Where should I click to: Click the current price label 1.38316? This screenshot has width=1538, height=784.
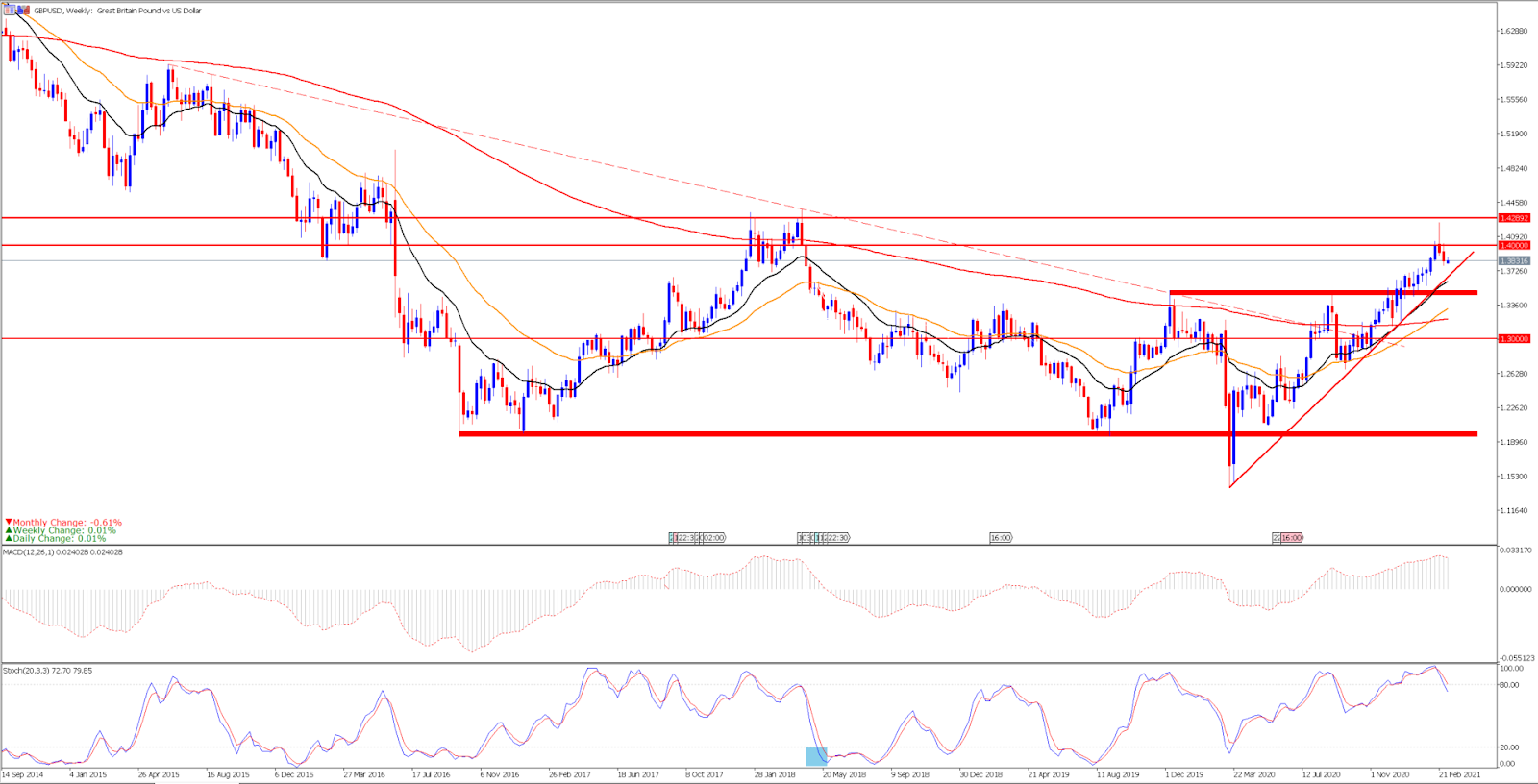tap(1514, 260)
